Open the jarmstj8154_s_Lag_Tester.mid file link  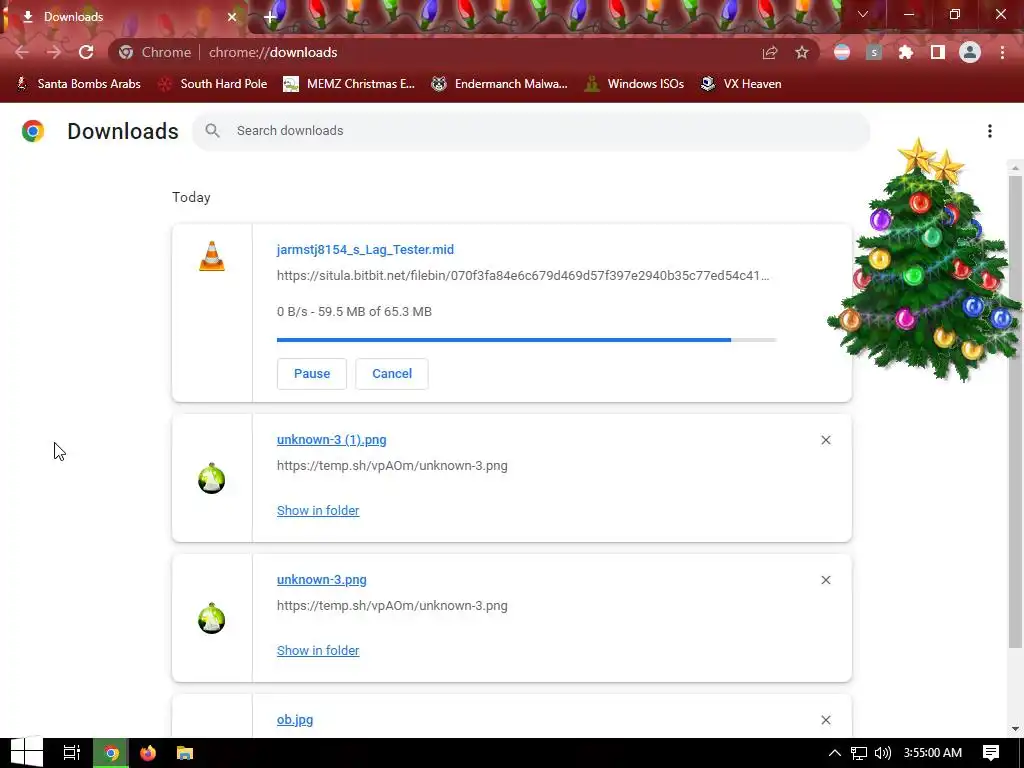pos(365,249)
